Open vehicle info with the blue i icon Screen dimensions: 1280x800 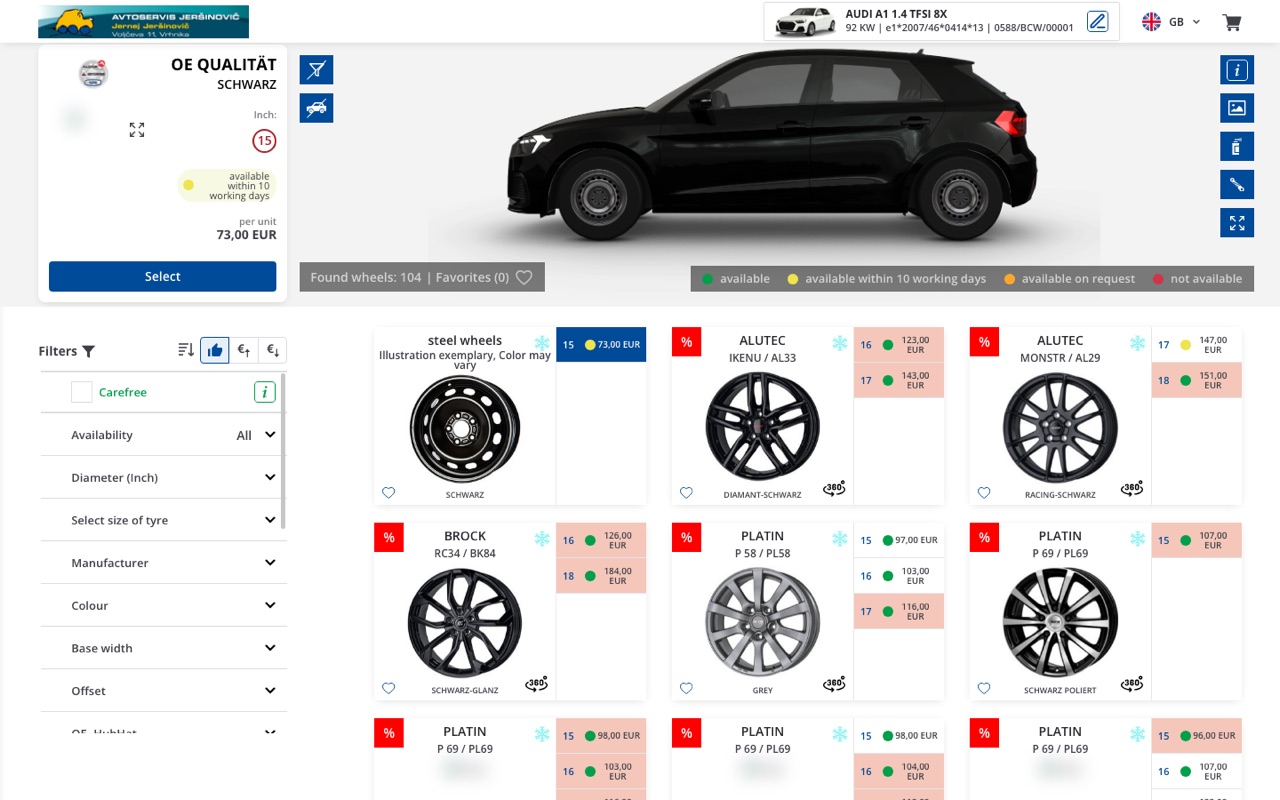pos(1237,70)
